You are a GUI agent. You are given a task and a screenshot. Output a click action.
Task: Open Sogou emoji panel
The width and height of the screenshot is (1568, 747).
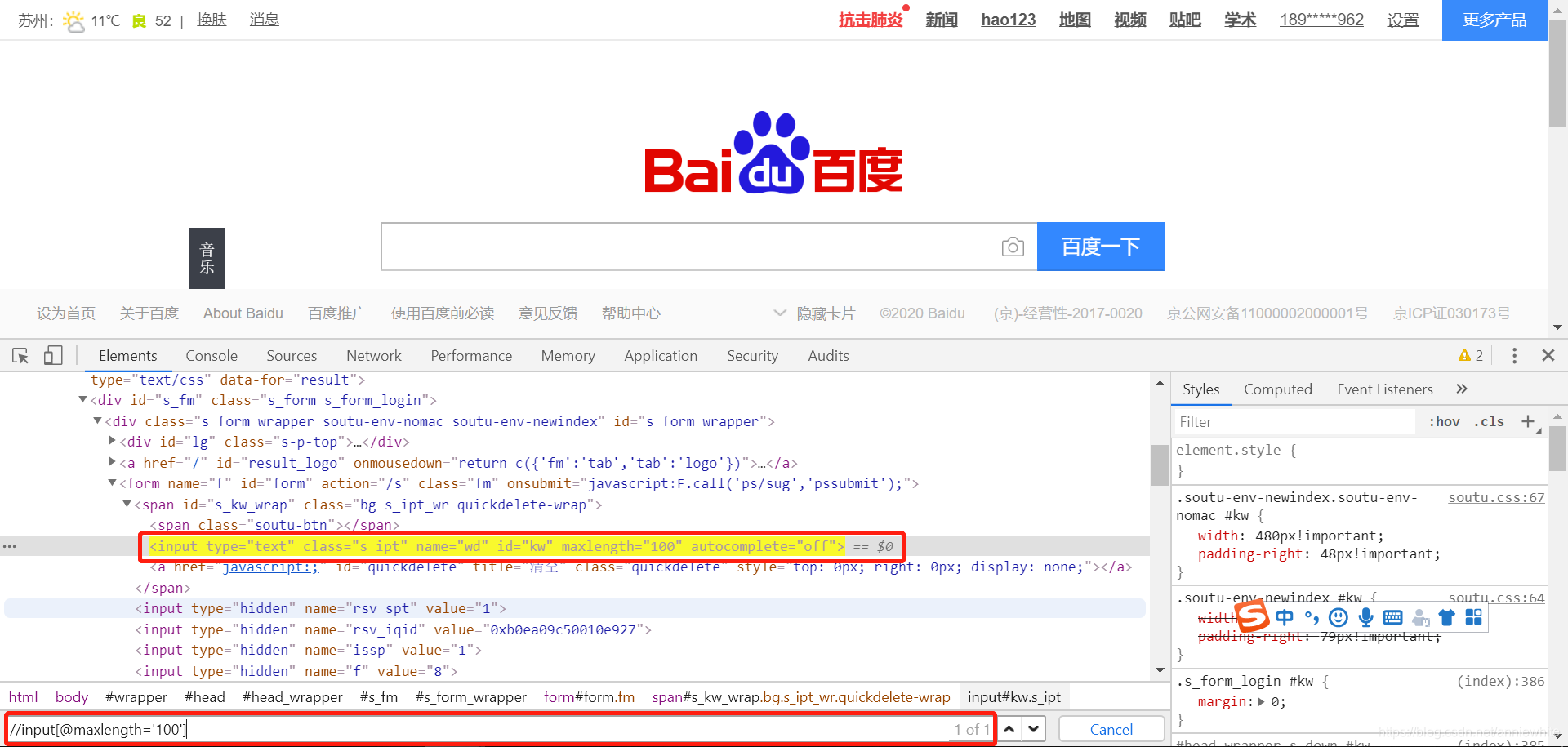pyautogui.click(x=1339, y=617)
